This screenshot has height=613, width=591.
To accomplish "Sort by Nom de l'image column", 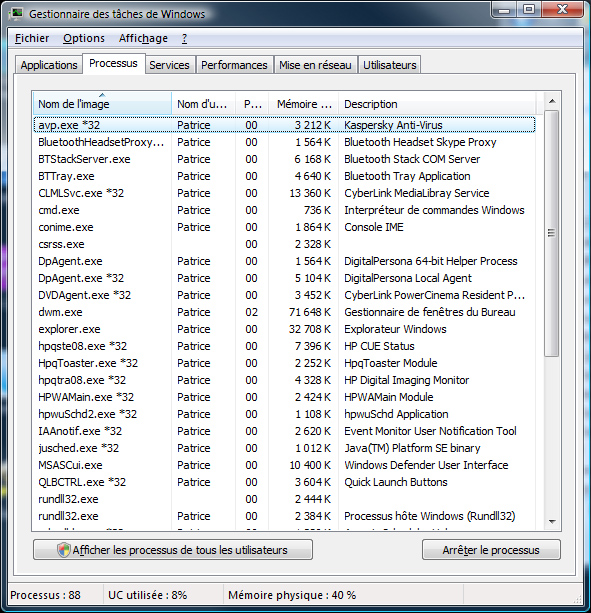I will pyautogui.click(x=102, y=104).
